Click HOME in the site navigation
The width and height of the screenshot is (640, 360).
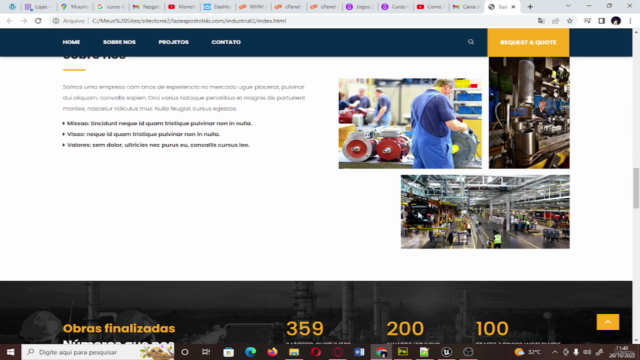tap(71, 42)
